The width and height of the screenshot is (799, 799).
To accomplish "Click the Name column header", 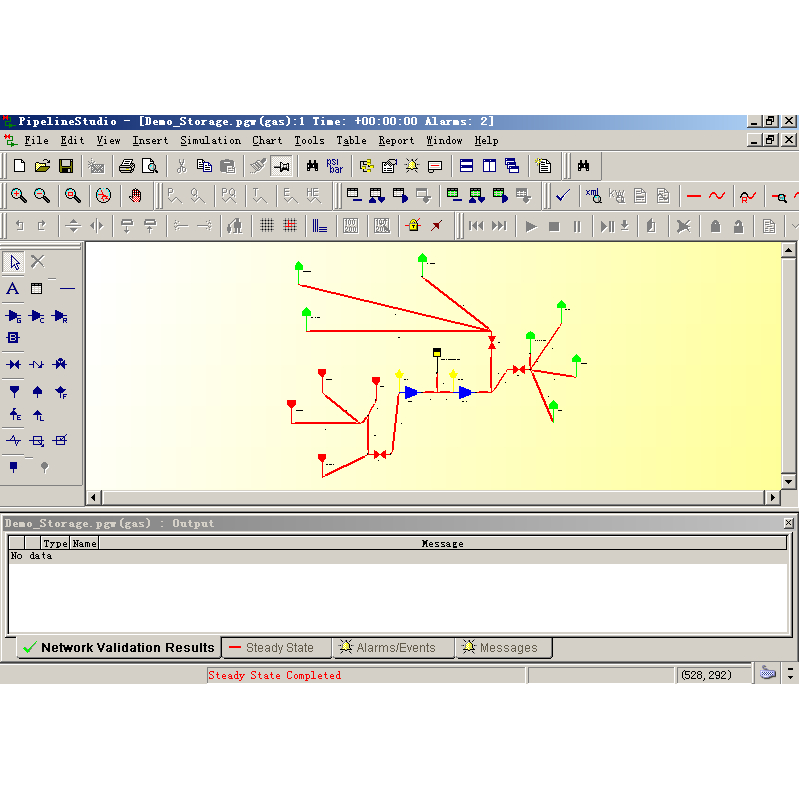I will point(84,544).
